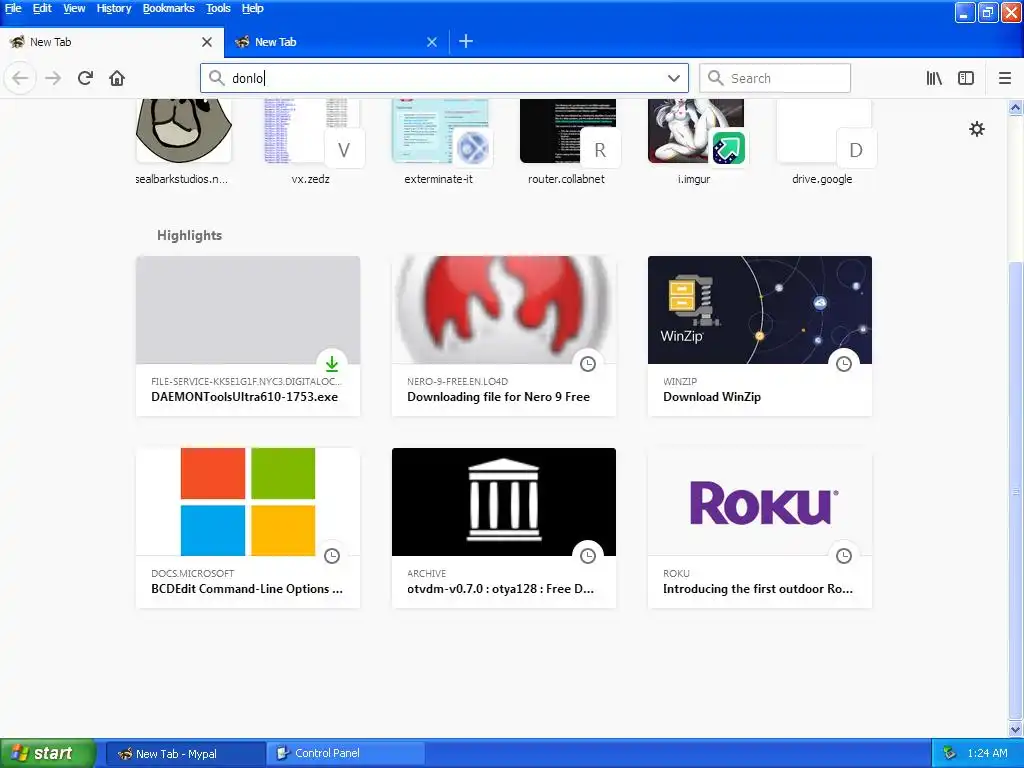The width and height of the screenshot is (1024, 768).
Task: Click clock icon on BCDEdit card
Action: pos(332,556)
